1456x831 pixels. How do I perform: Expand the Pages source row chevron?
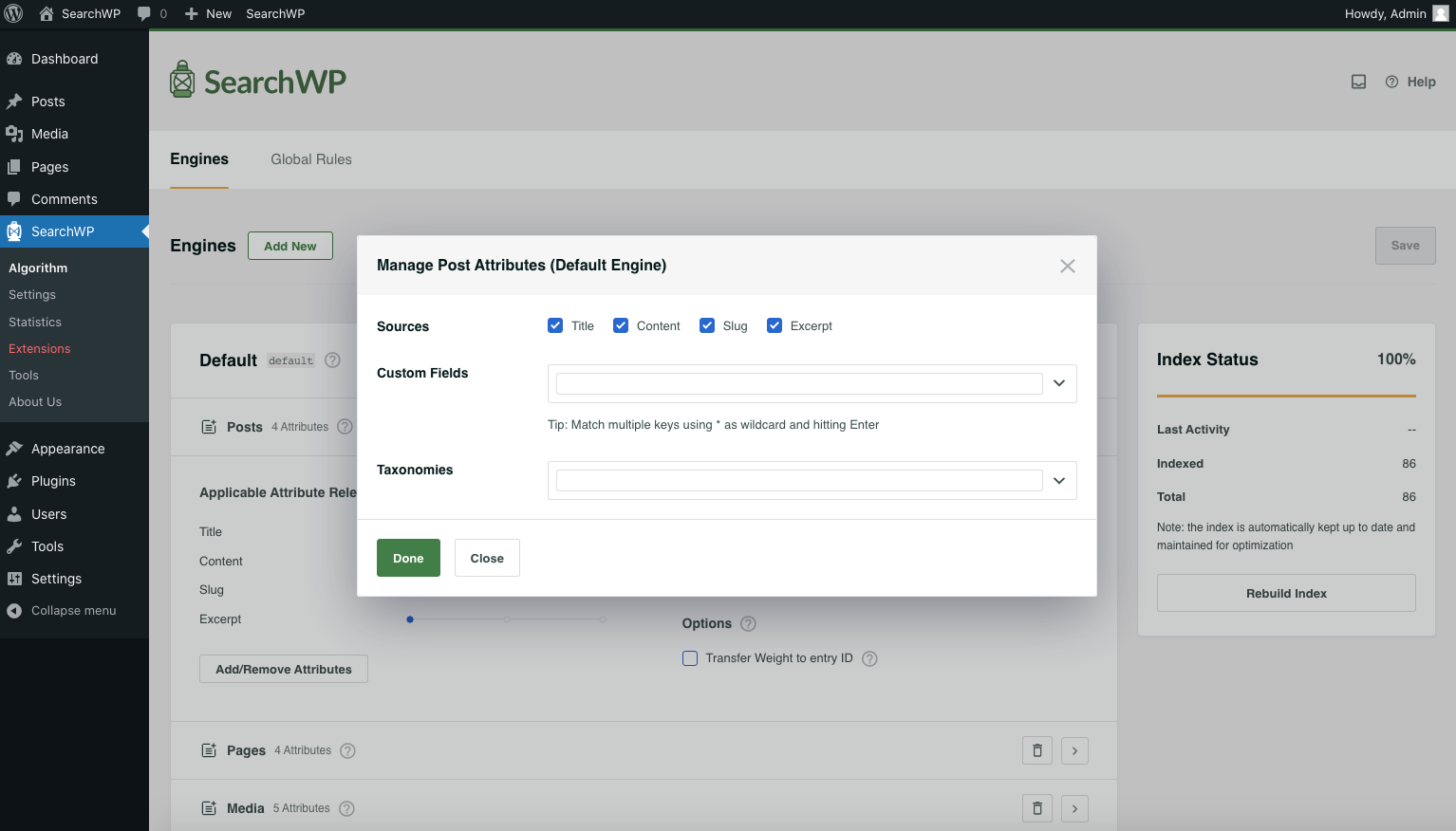pyautogui.click(x=1074, y=750)
